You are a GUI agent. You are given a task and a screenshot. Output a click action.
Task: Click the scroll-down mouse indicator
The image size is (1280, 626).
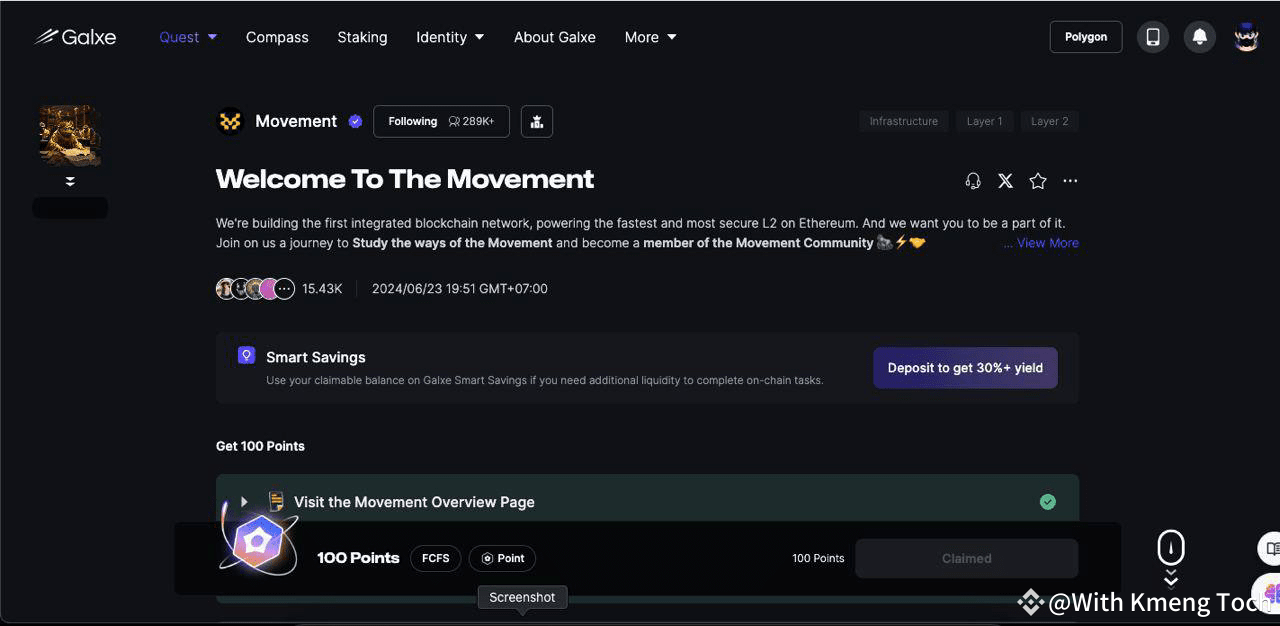coord(1171,558)
